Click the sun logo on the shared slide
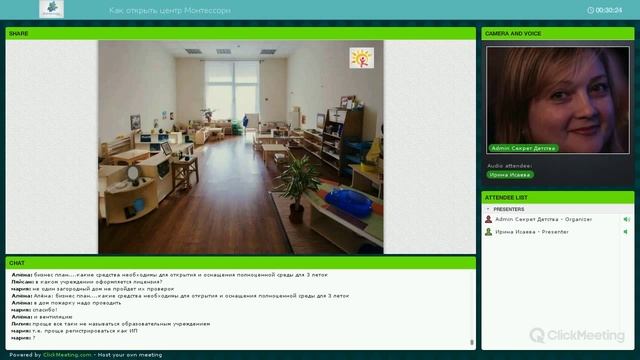Viewport: 640px width, 360px height. (x=361, y=58)
